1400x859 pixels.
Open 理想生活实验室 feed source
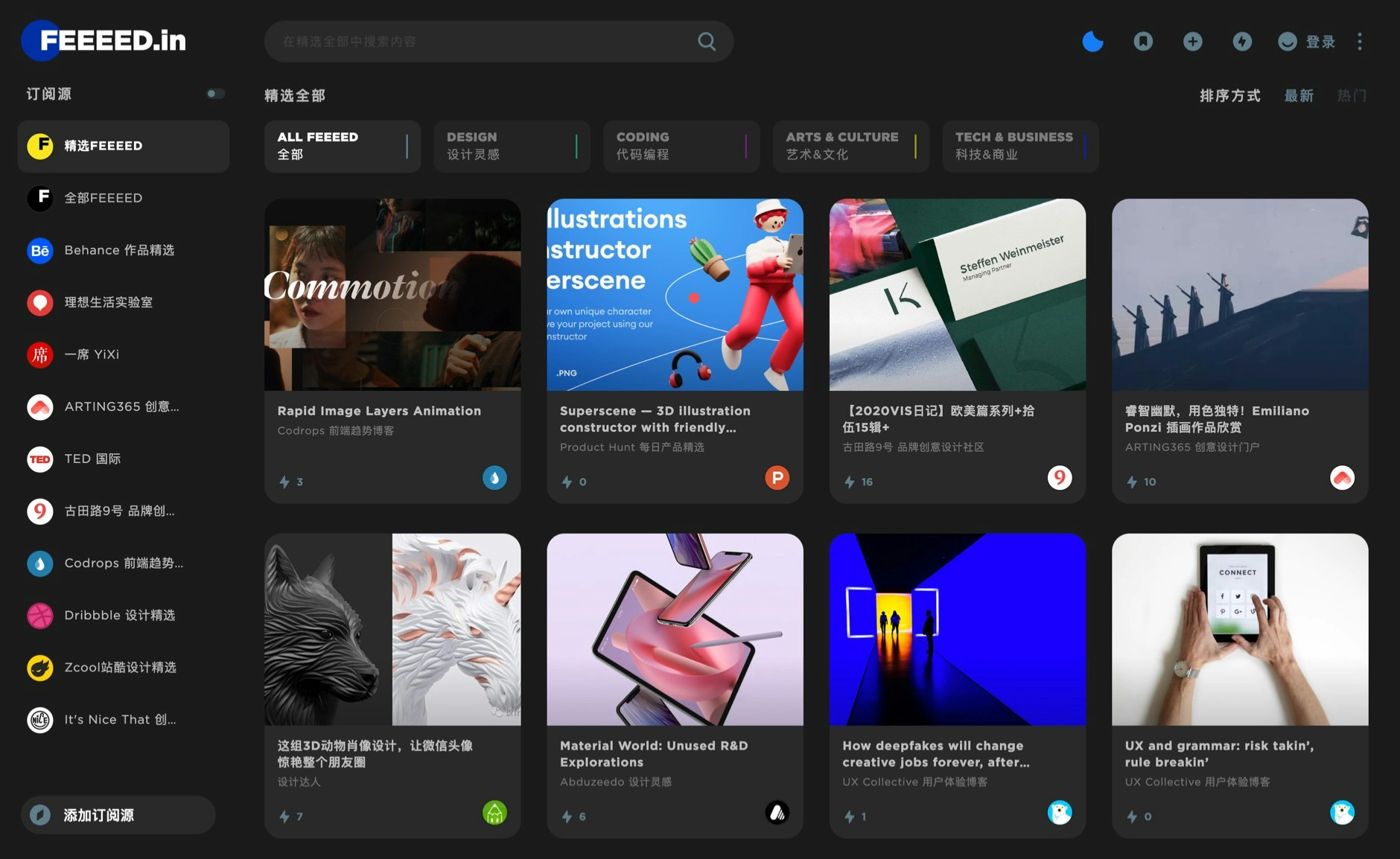pos(124,302)
